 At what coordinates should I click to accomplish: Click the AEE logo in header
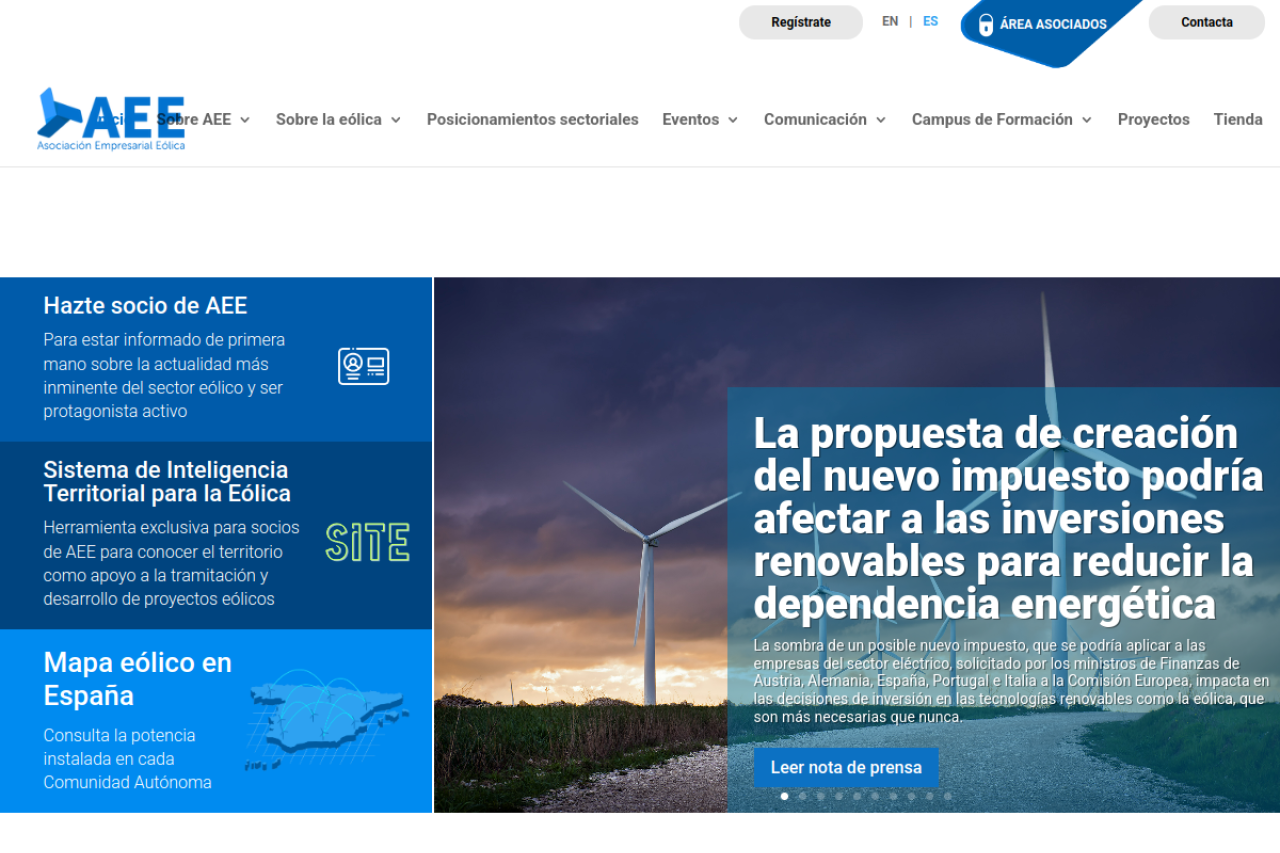tap(110, 120)
